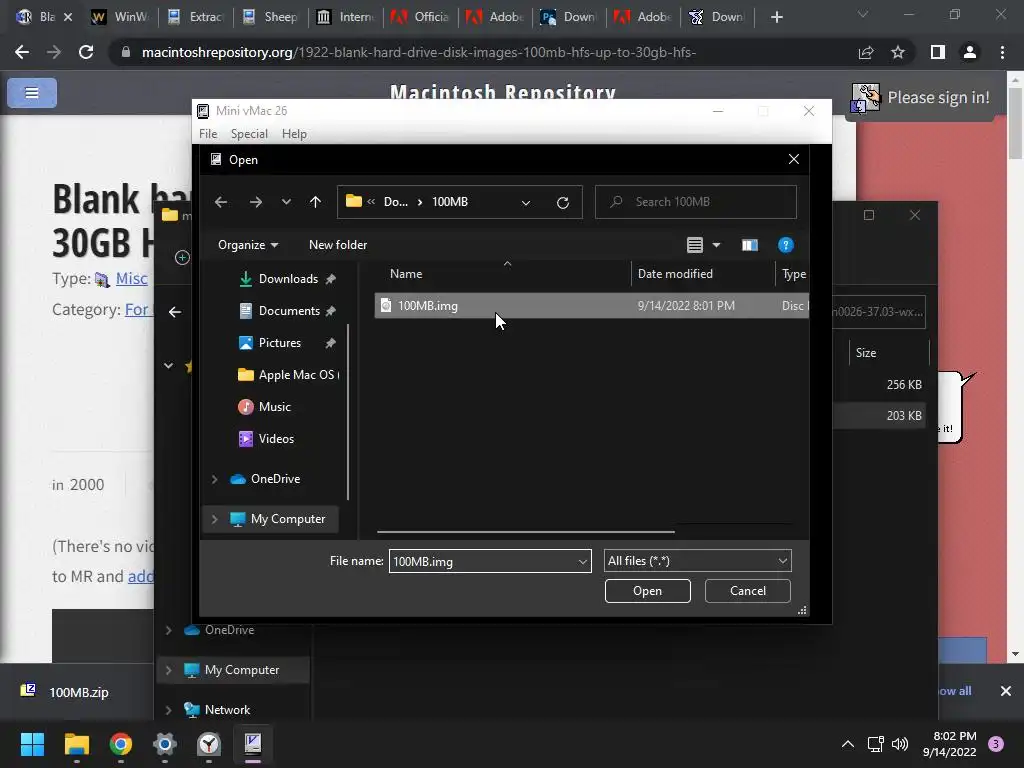Toggle Chrome side panel icon
This screenshot has height=768, width=1024.
coord(937,52)
